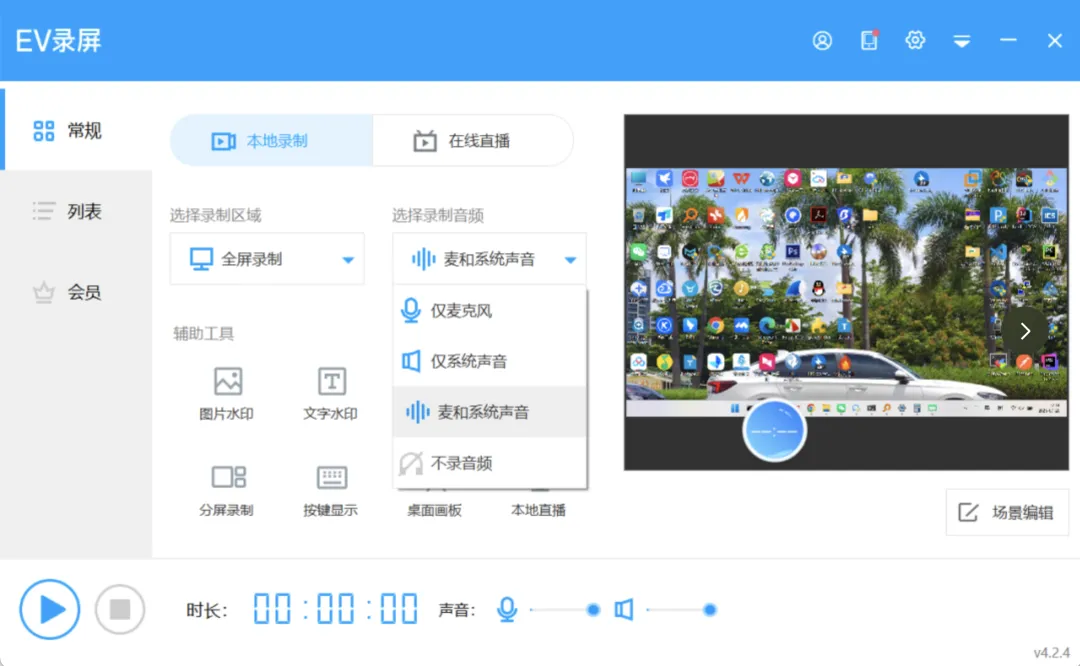The image size is (1080, 666).
Task: Mute the microphone icon beside 声音
Action: pos(507,609)
